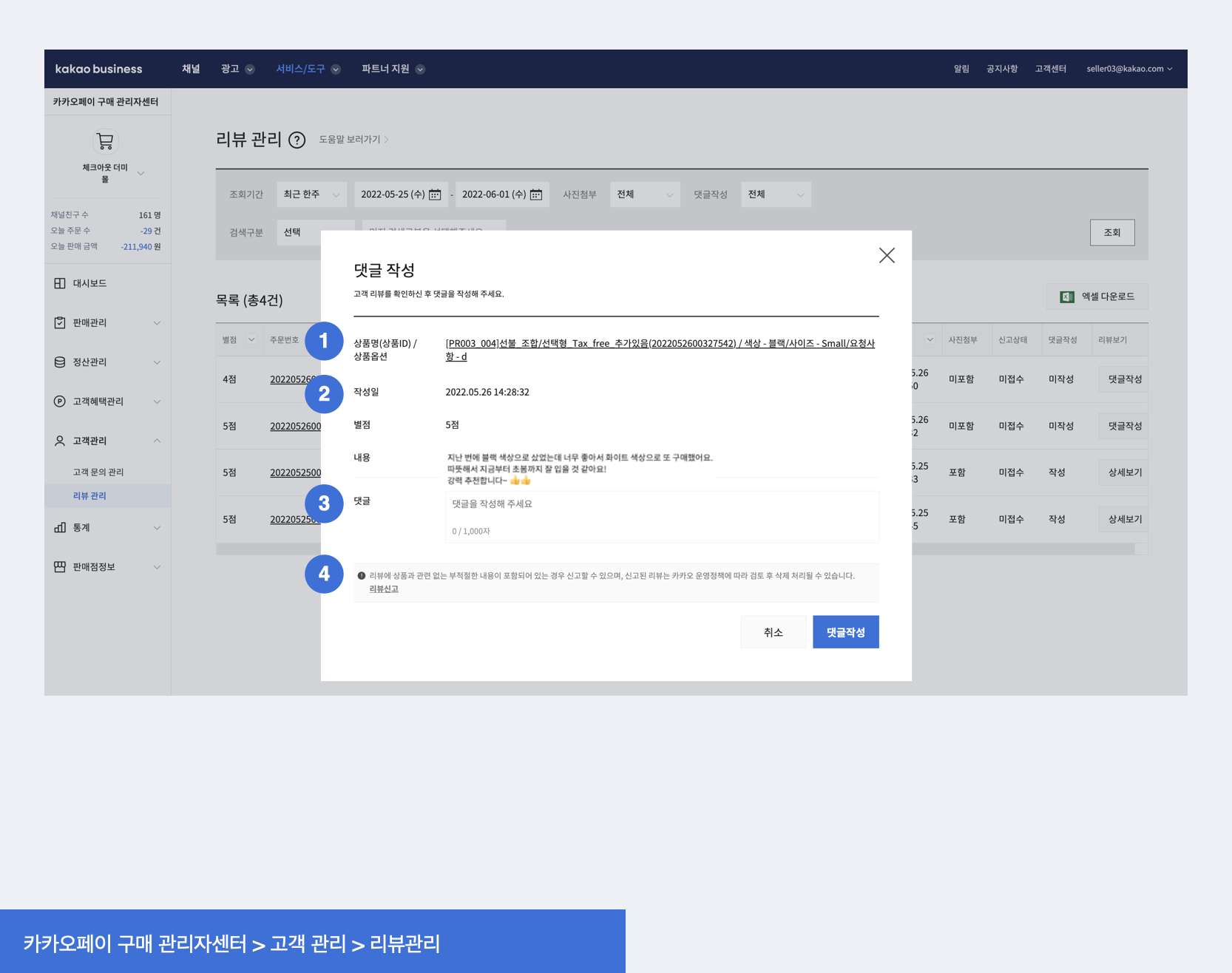Click the kakao business logo
Screen dimensions: 1232x973
pos(98,69)
